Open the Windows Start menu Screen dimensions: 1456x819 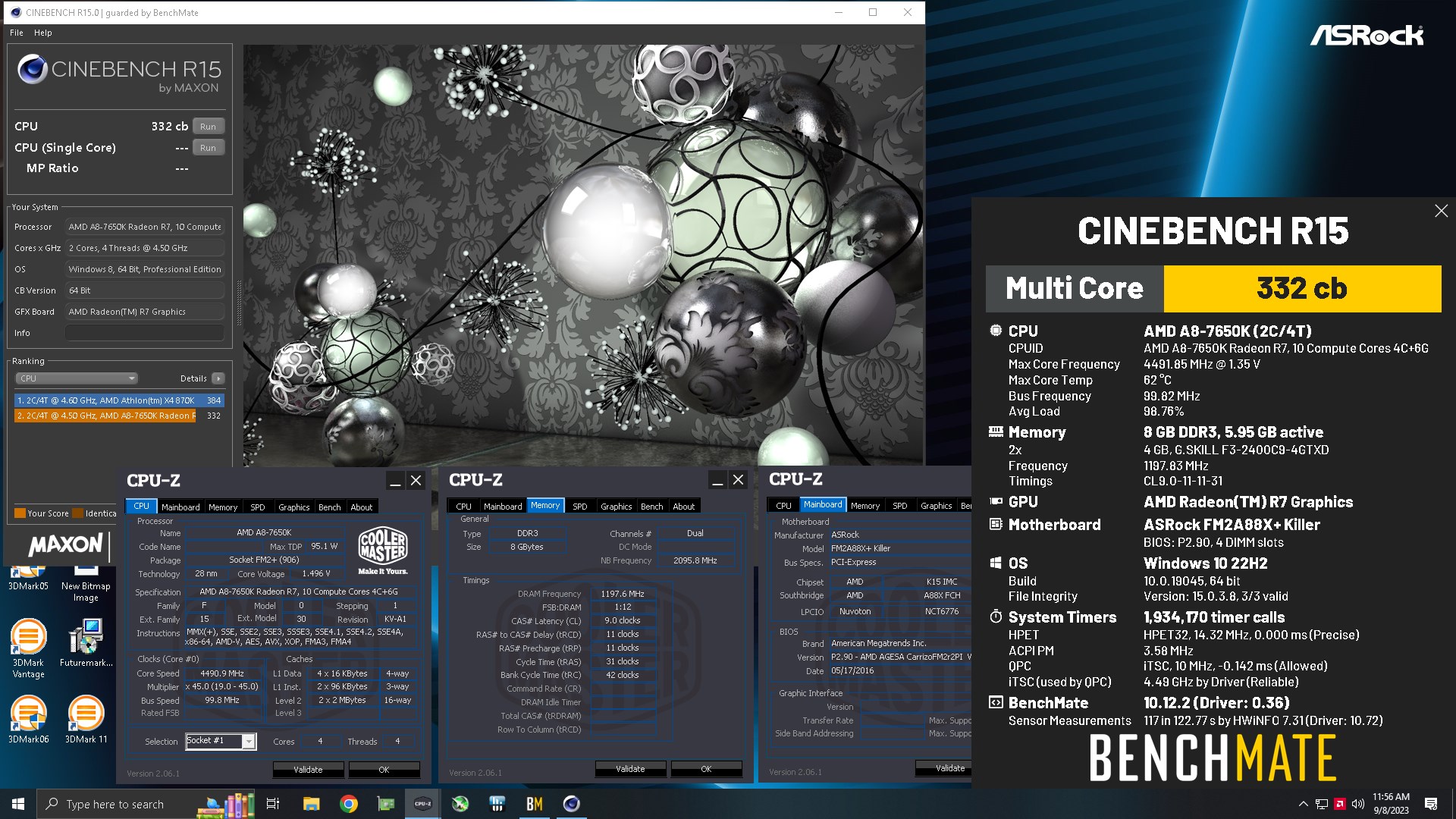click(x=18, y=804)
